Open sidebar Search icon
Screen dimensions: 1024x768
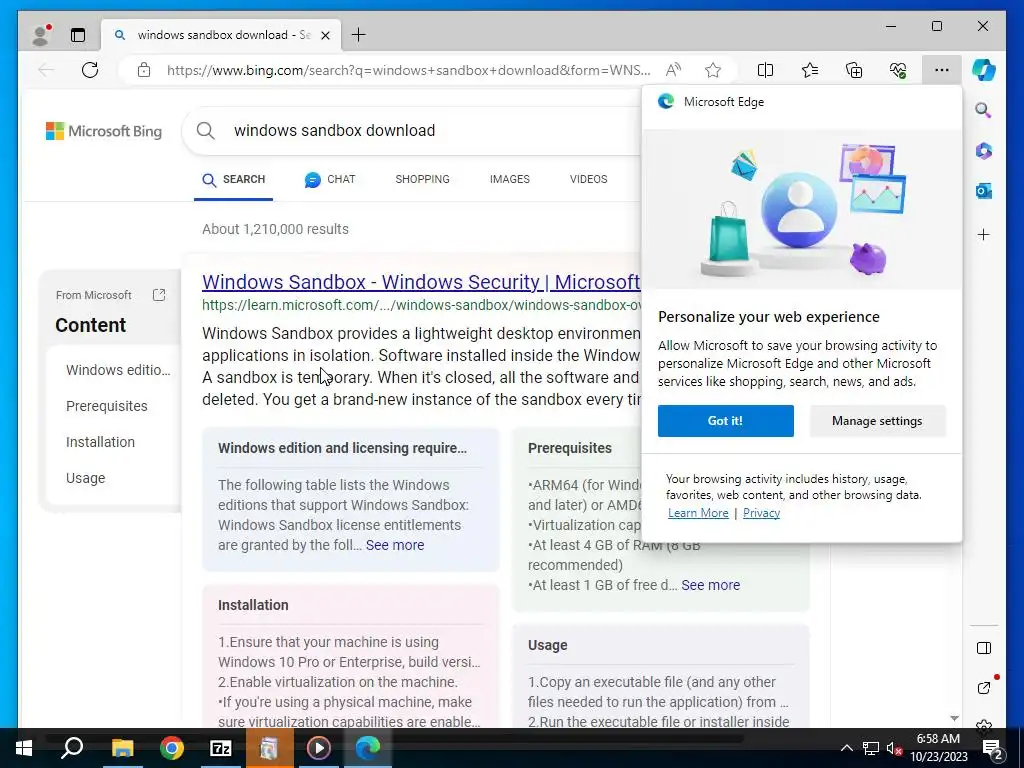[984, 110]
